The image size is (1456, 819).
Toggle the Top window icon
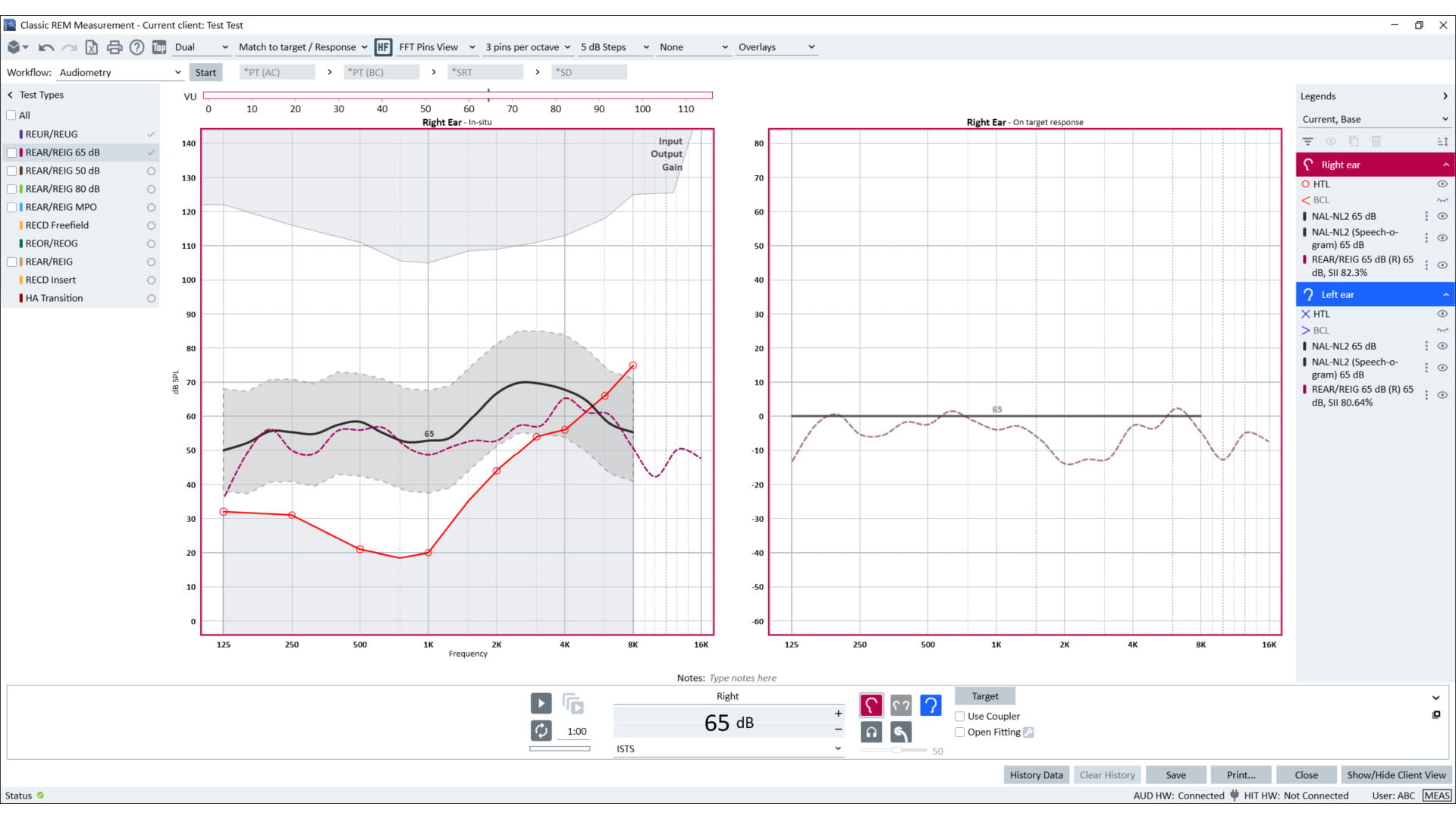[158, 47]
